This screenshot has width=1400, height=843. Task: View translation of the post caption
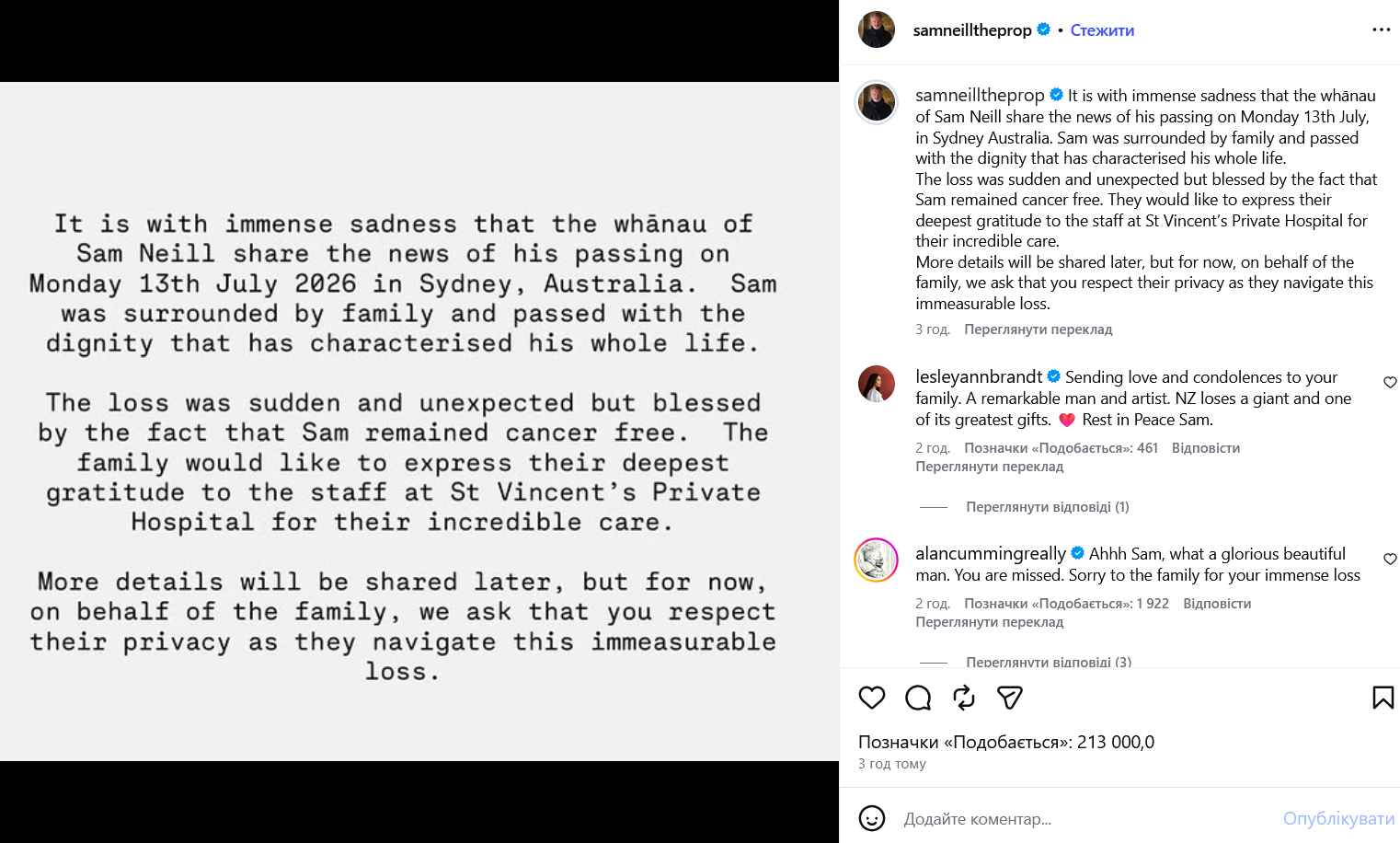1038,329
